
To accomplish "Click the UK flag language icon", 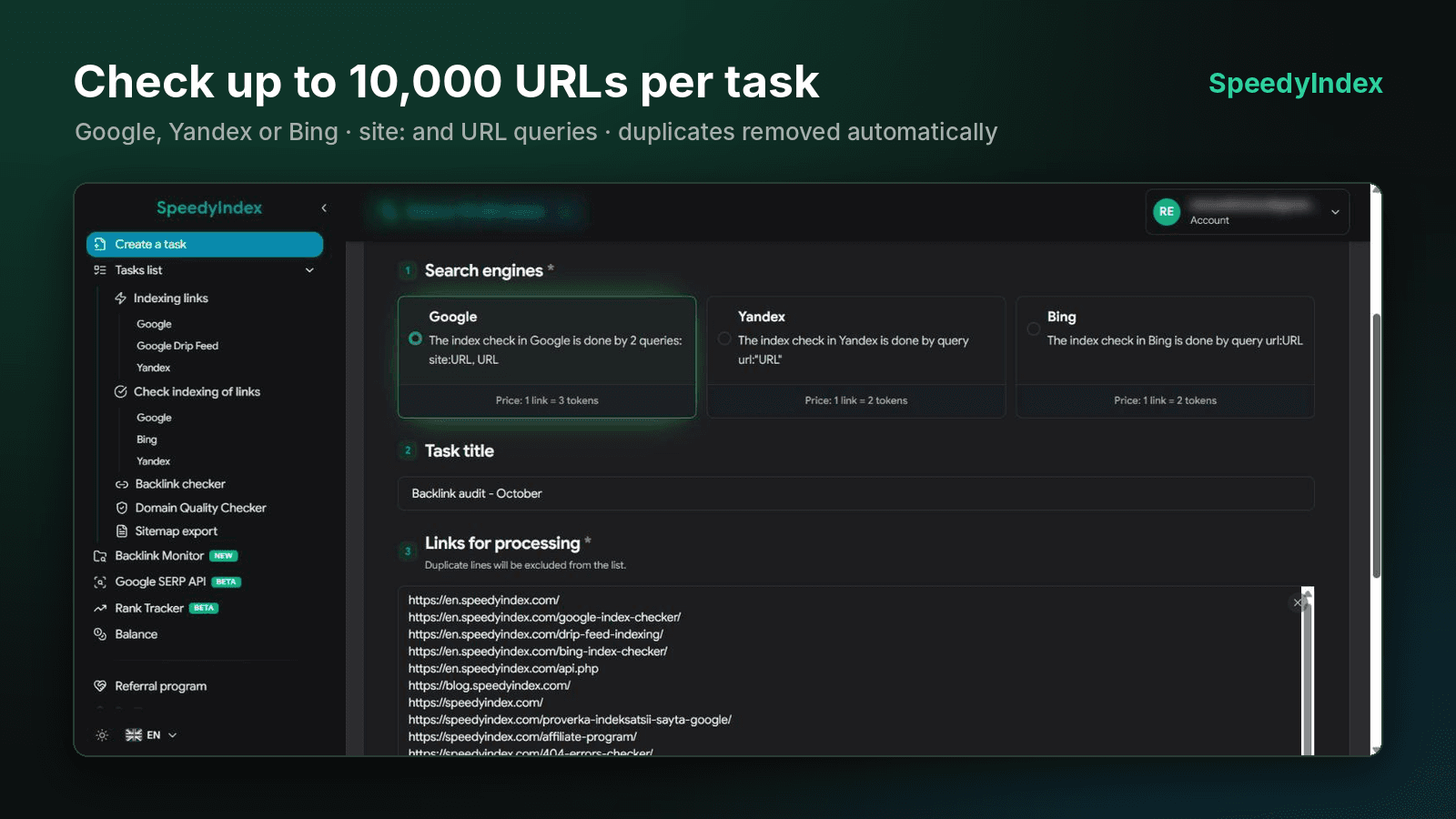I will tap(134, 735).
